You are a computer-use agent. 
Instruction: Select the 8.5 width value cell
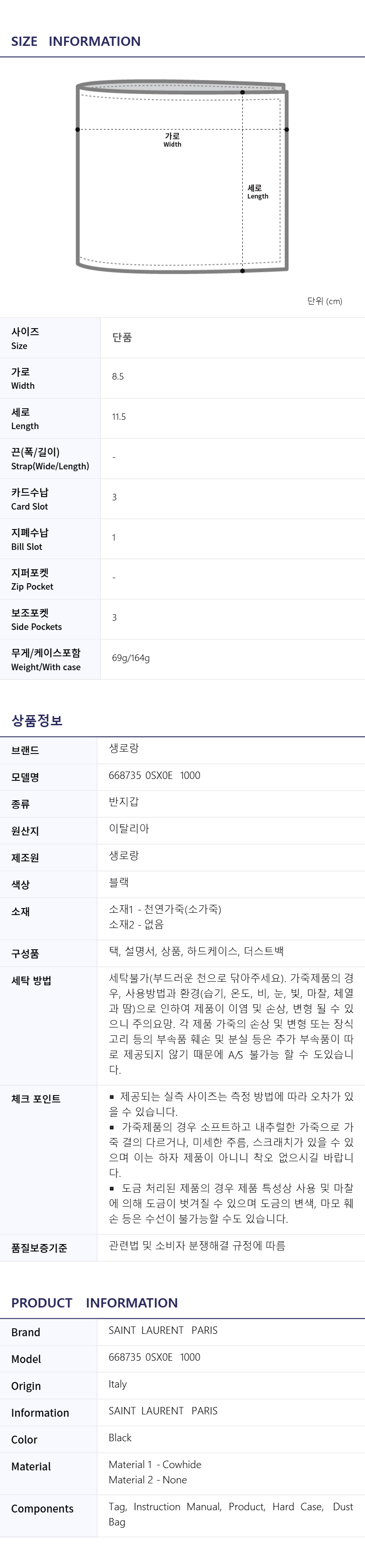tap(118, 377)
